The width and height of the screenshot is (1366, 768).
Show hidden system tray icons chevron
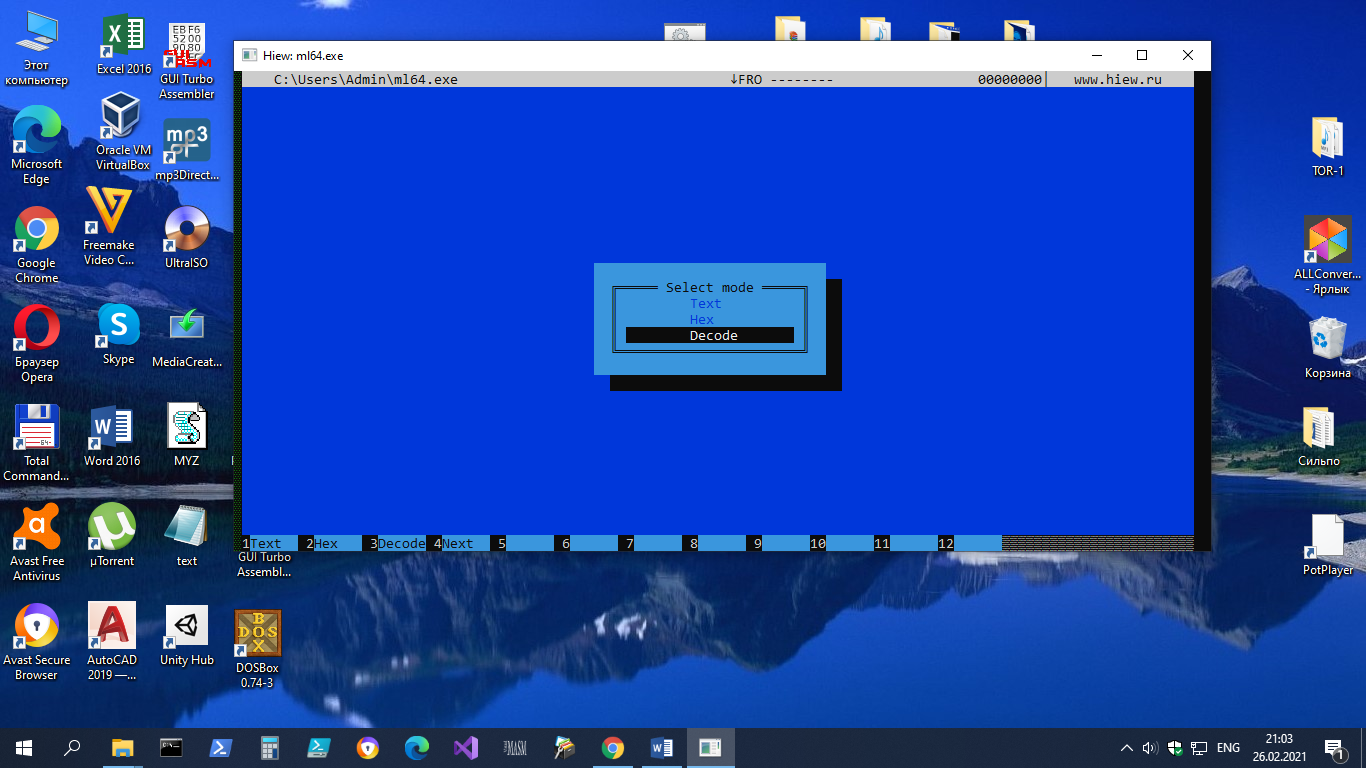[x=1127, y=748]
